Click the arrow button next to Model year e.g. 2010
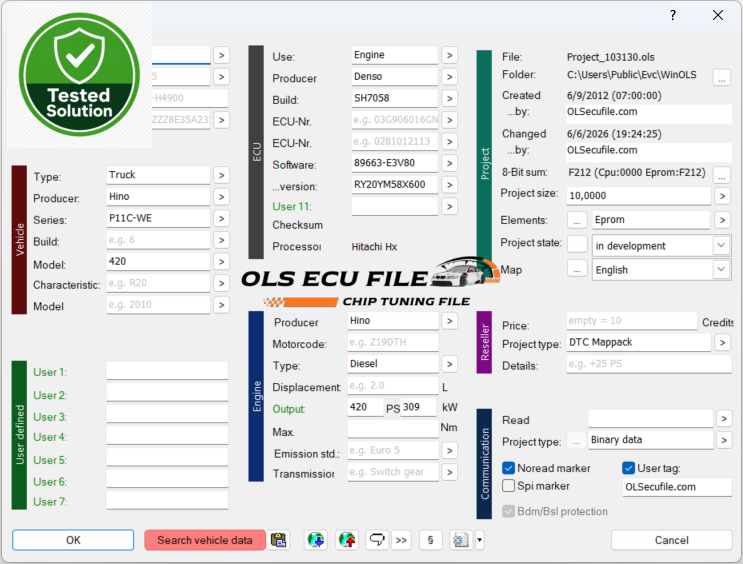 (221, 305)
